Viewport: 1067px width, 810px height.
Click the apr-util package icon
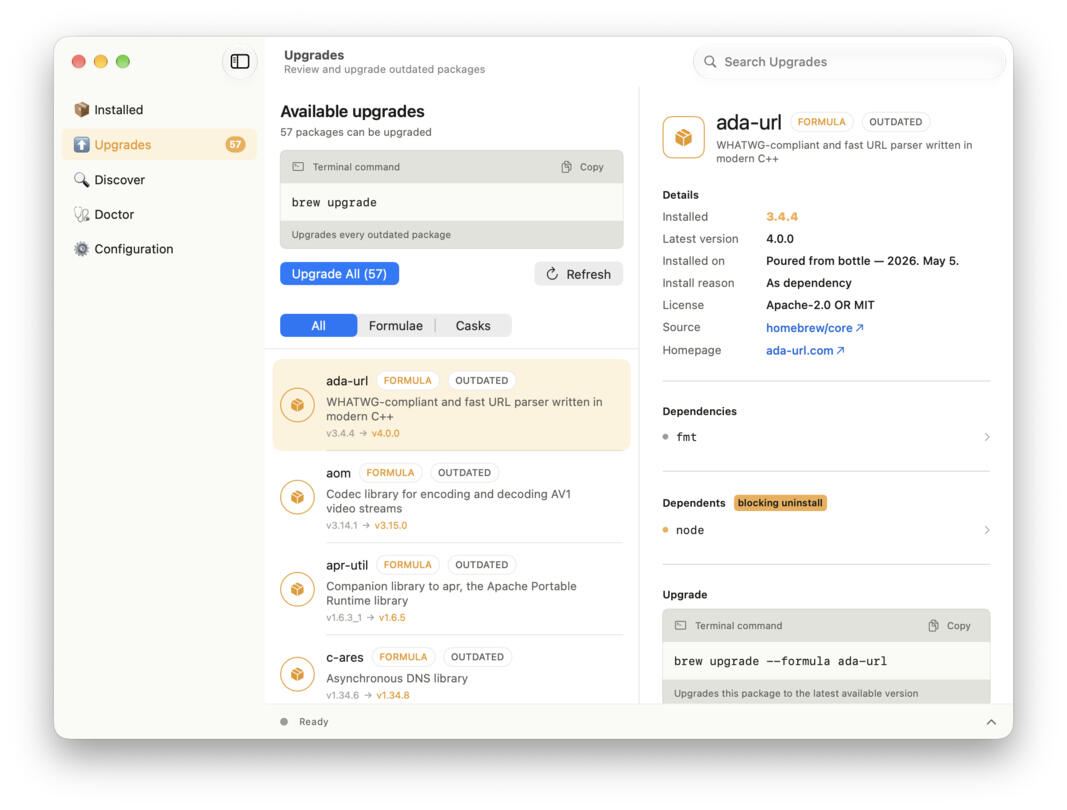click(x=297, y=589)
